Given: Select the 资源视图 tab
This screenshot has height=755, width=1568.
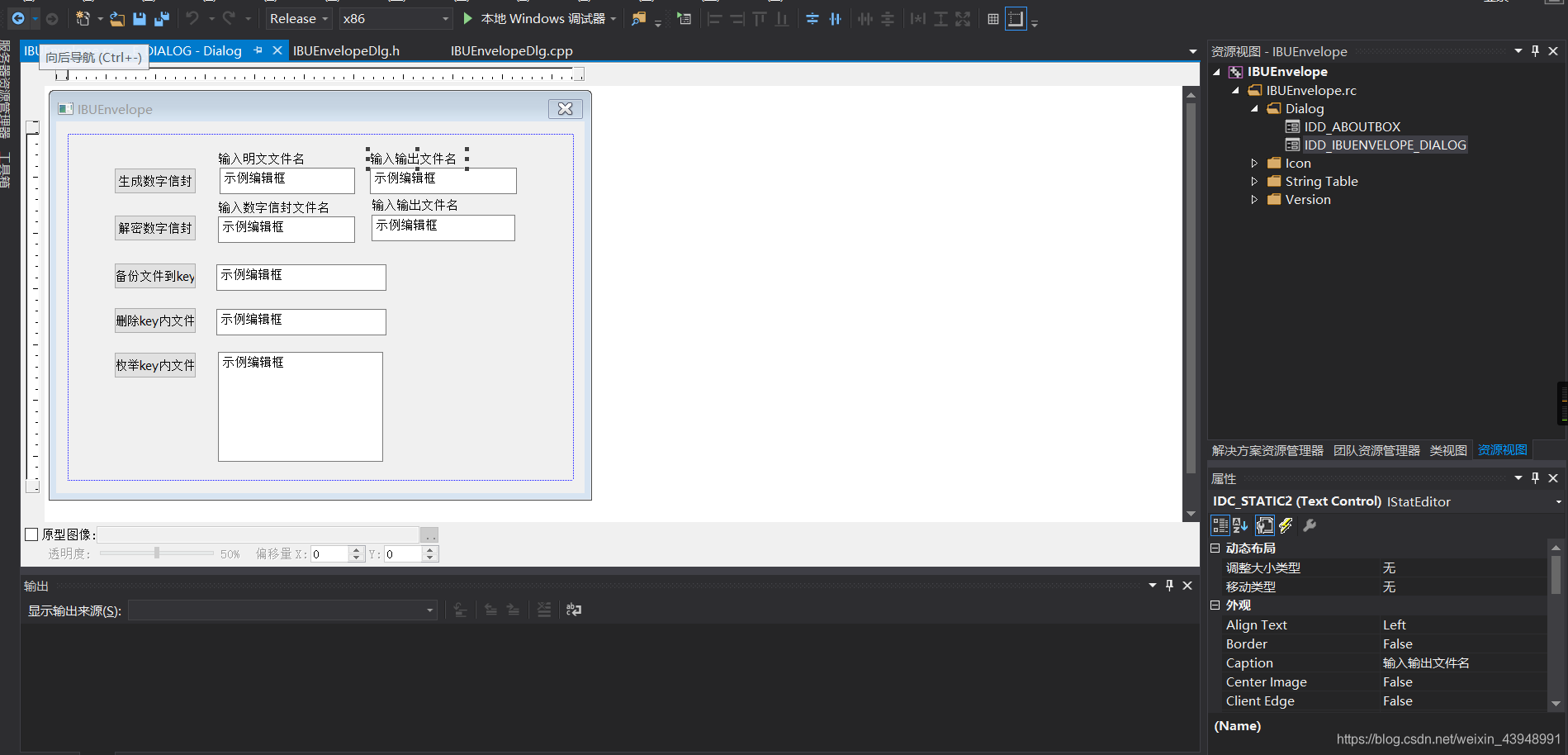Looking at the screenshot, I should pyautogui.click(x=1503, y=450).
